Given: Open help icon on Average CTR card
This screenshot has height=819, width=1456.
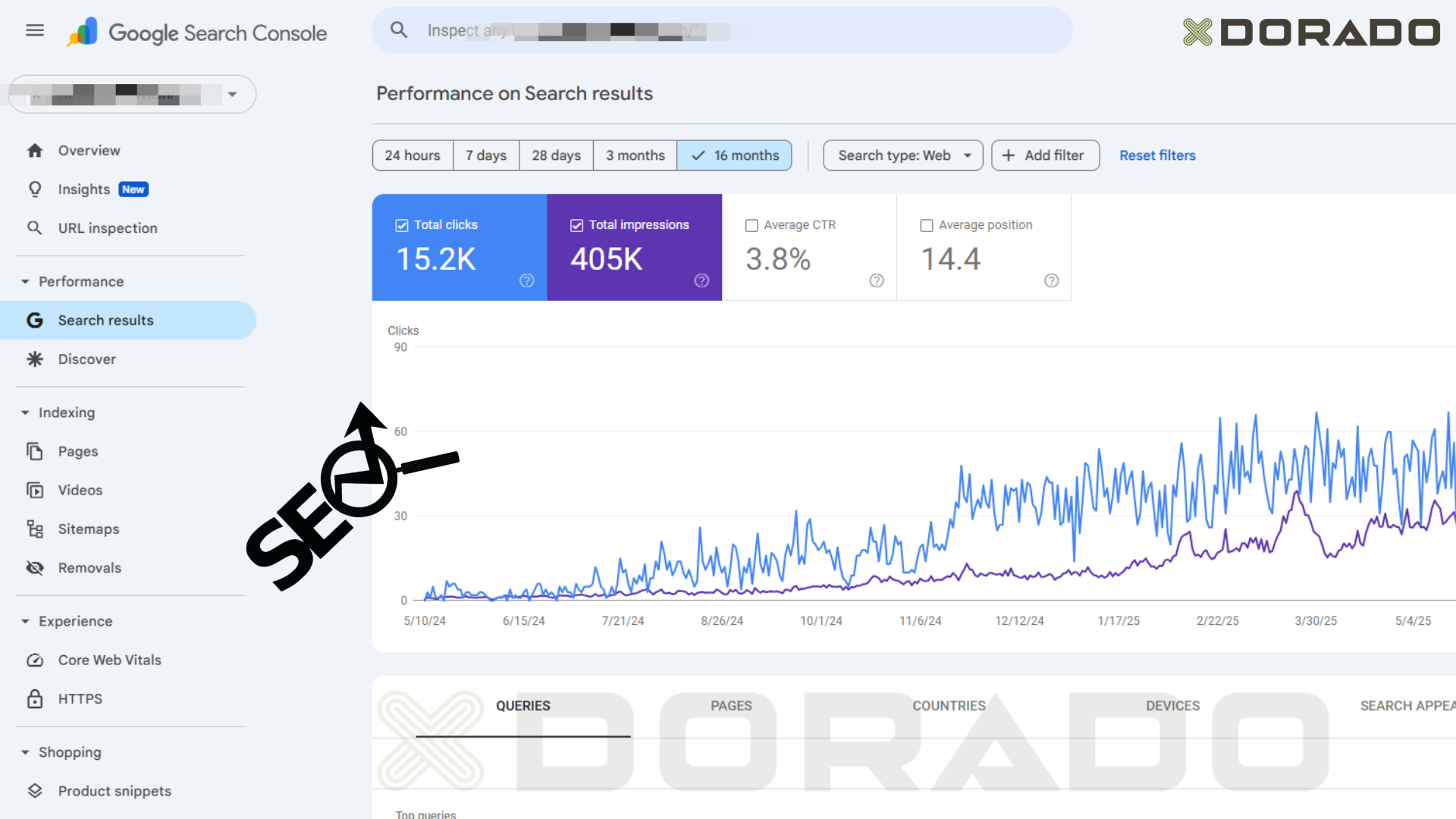Looking at the screenshot, I should pyautogui.click(x=877, y=281).
